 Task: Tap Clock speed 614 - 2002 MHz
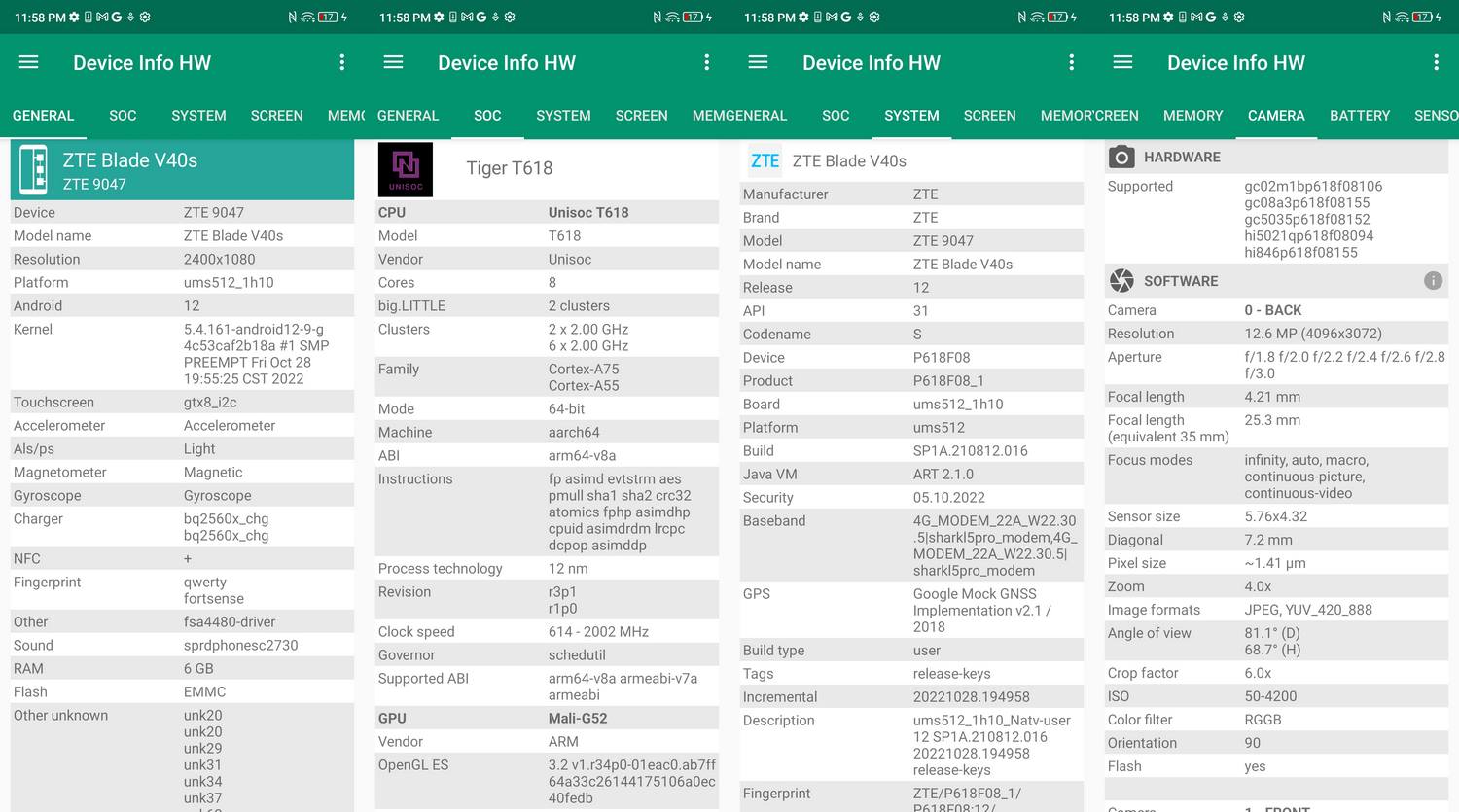pyautogui.click(x=599, y=632)
